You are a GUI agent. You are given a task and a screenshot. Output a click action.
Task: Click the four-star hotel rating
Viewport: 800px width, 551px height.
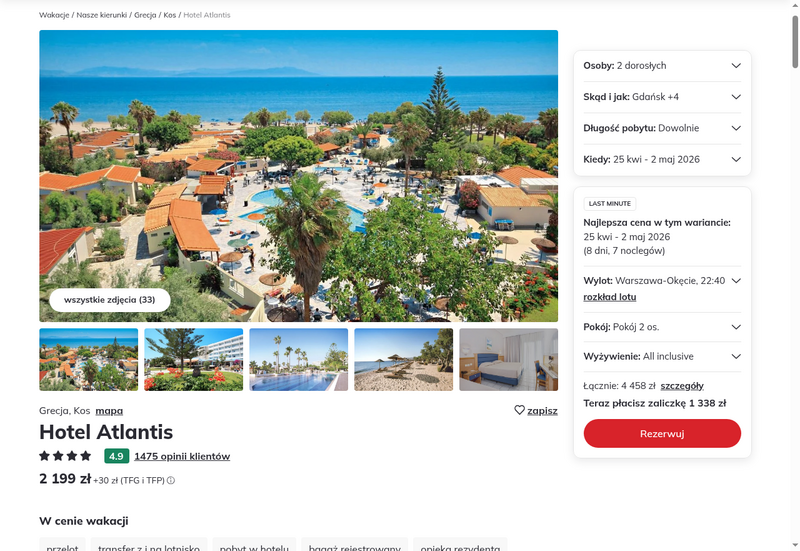(x=65, y=456)
